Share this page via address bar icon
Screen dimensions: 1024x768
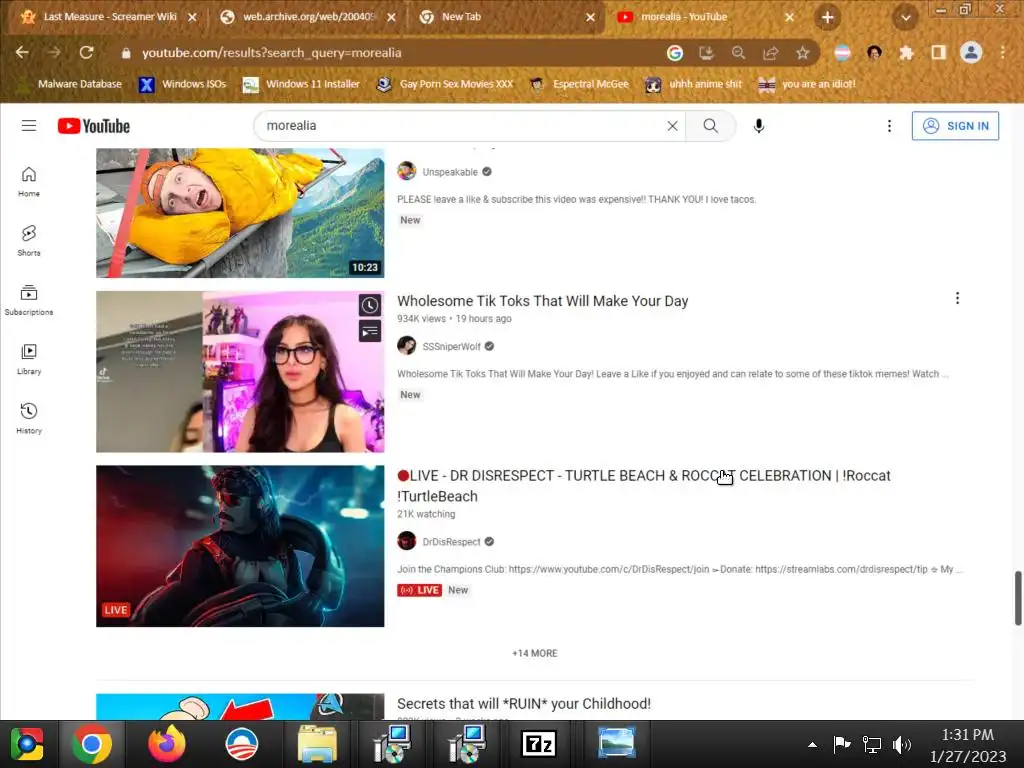[x=771, y=53]
